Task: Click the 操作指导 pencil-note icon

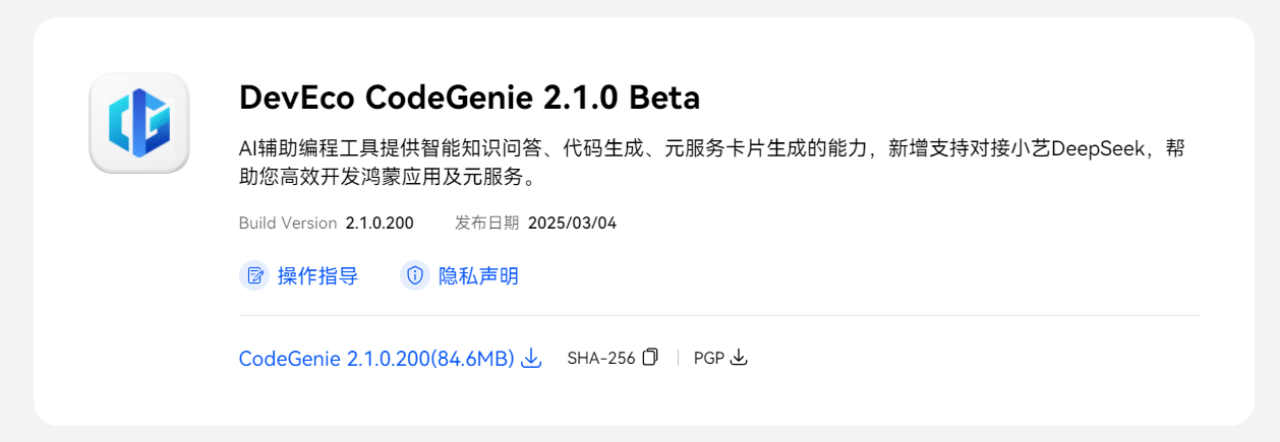Action: [255, 276]
